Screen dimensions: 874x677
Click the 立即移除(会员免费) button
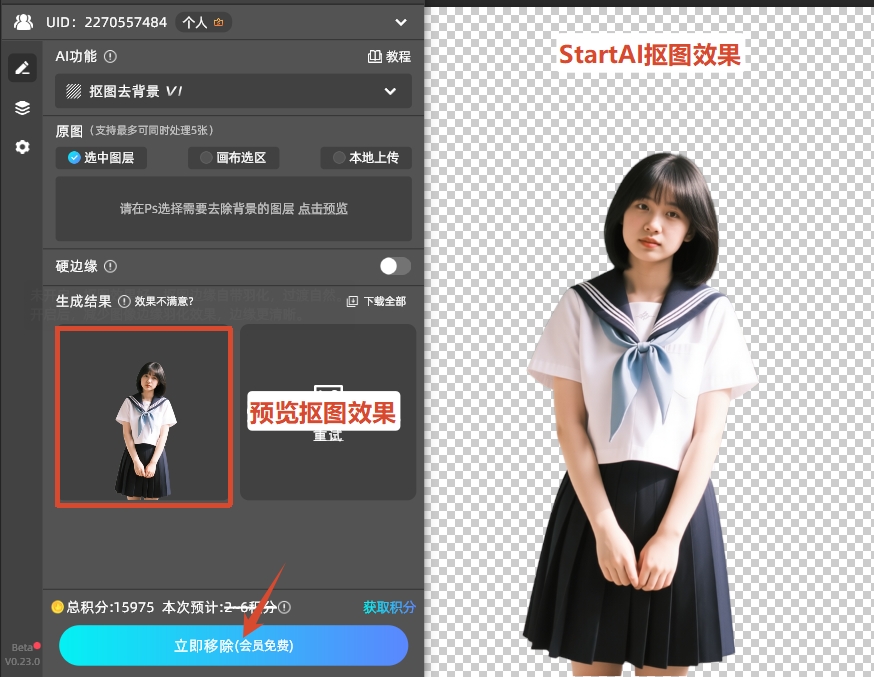coord(233,646)
